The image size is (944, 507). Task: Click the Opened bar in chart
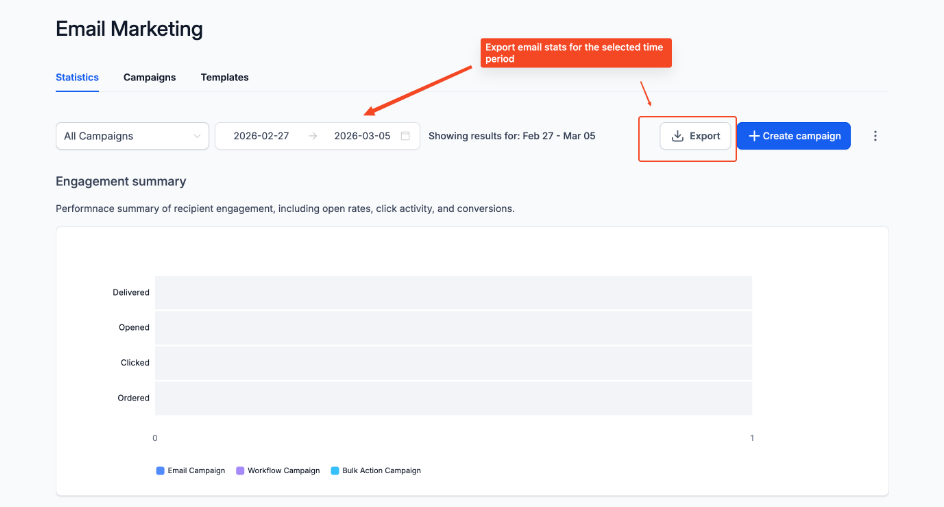(x=453, y=327)
